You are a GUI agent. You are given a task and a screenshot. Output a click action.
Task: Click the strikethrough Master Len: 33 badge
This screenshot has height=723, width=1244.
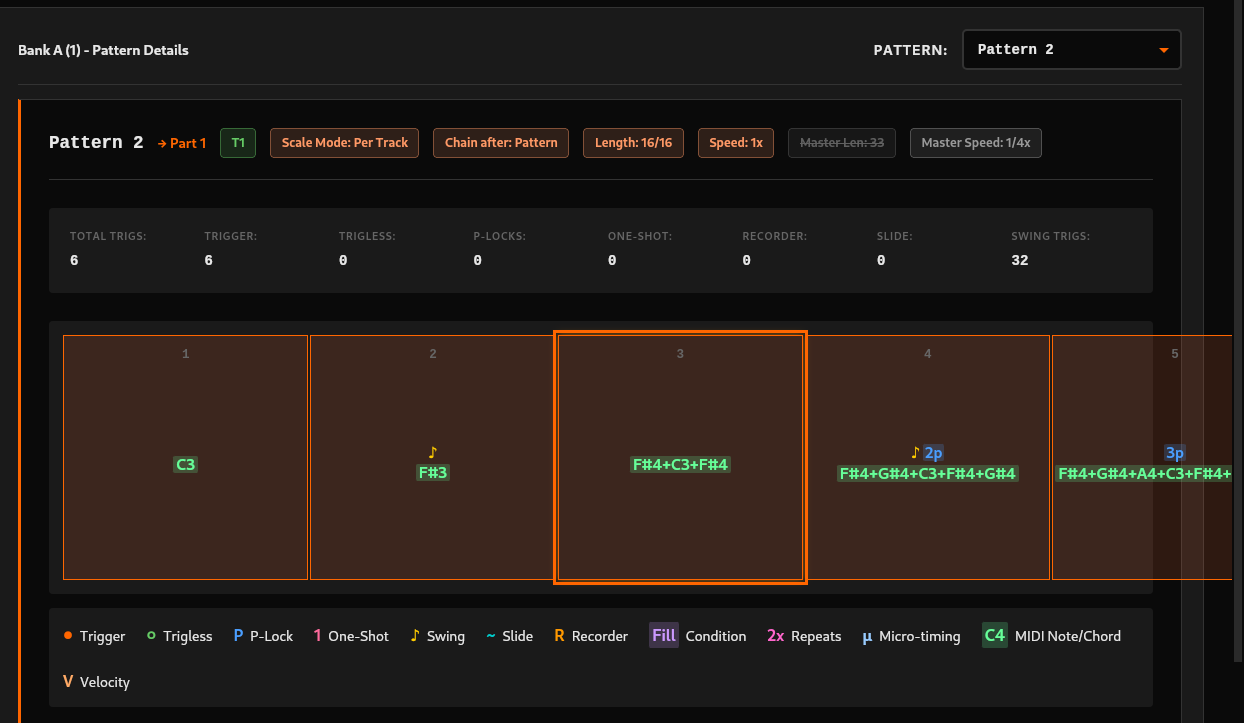tap(842, 143)
